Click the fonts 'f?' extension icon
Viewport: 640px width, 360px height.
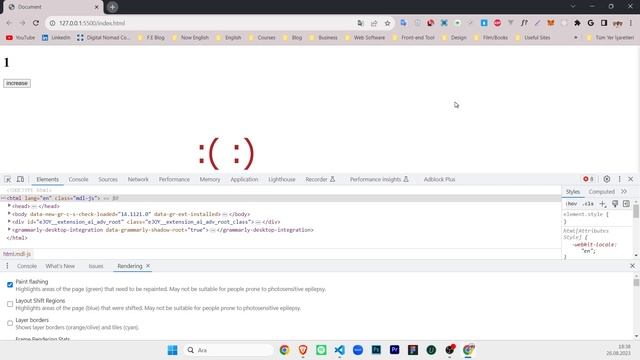pyautogui.click(x=524, y=23)
